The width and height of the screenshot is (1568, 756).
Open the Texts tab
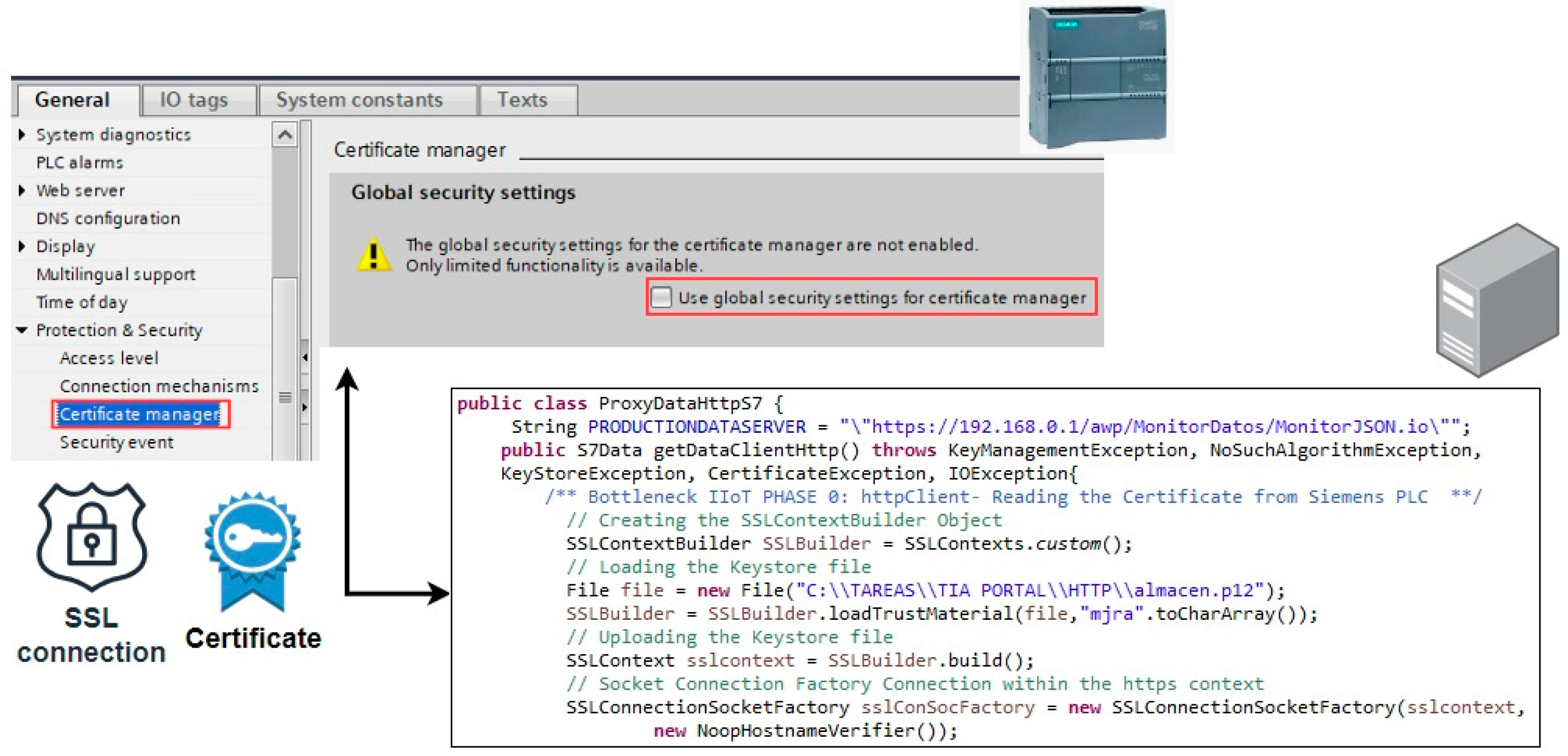tap(522, 100)
